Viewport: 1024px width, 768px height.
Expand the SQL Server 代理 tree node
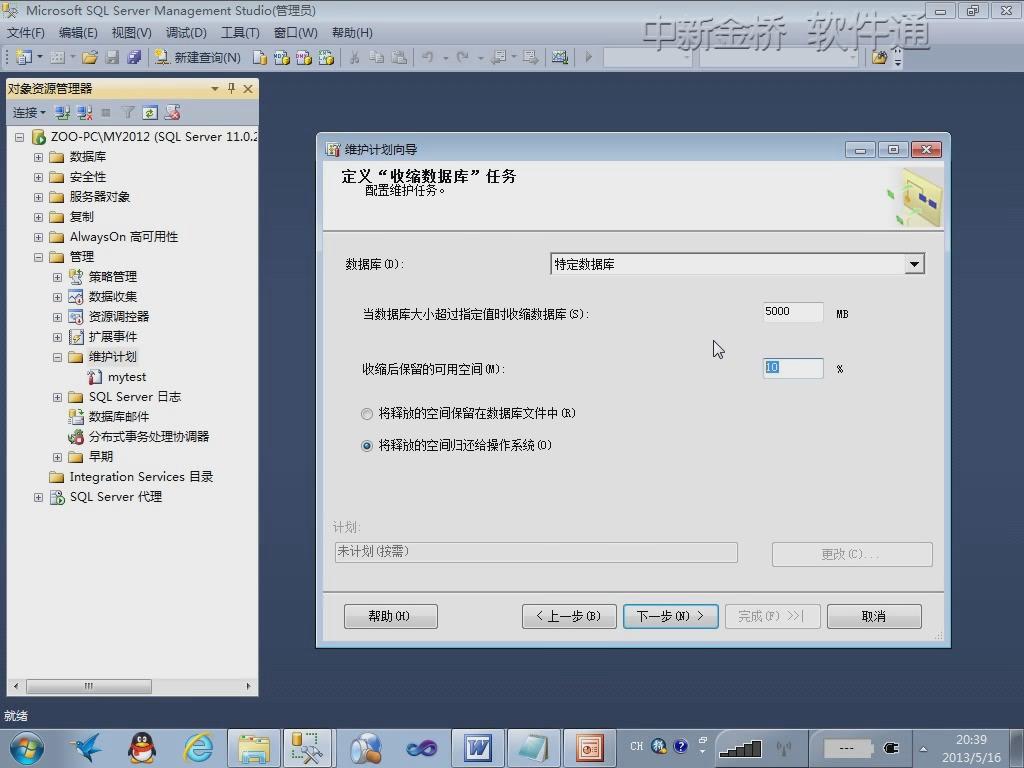39,498
